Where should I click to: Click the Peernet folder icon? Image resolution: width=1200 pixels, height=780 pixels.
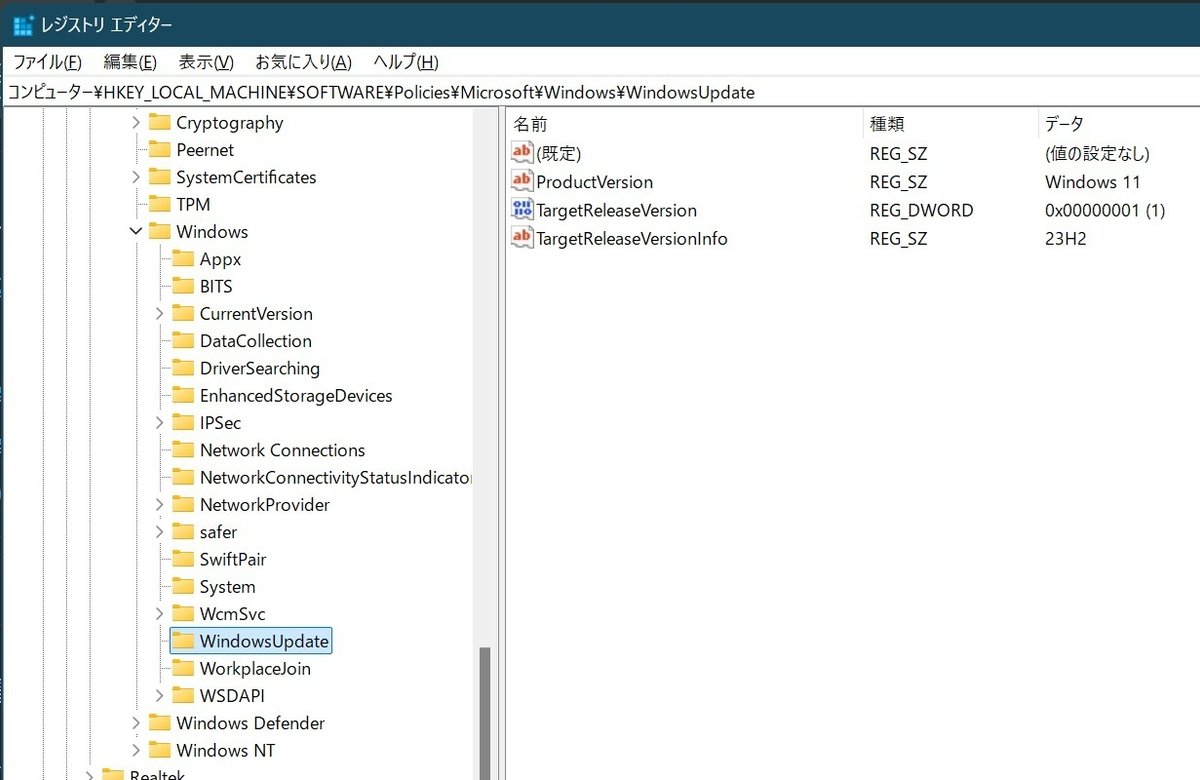point(160,150)
